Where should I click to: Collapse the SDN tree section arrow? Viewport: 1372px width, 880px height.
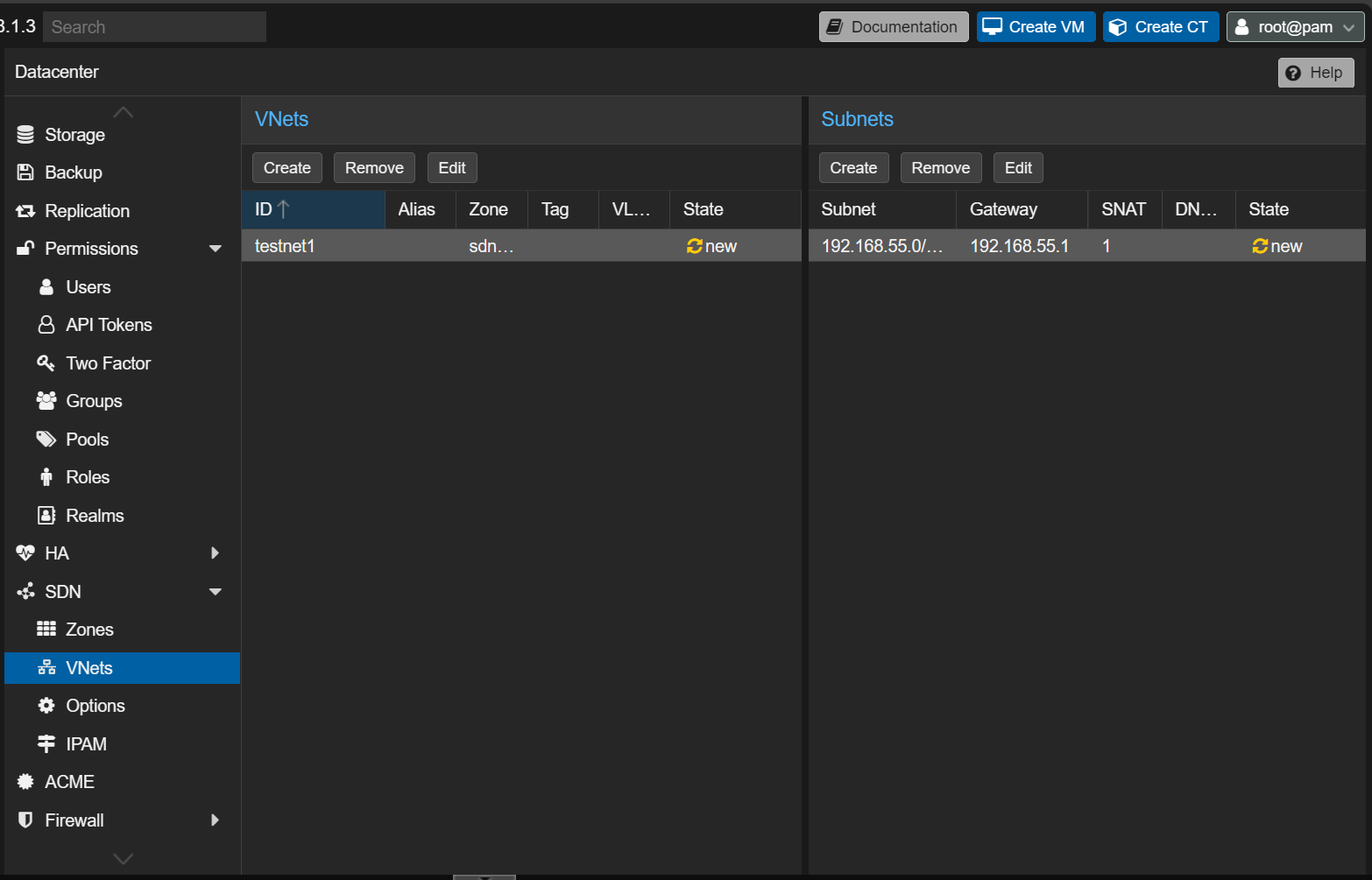click(216, 592)
